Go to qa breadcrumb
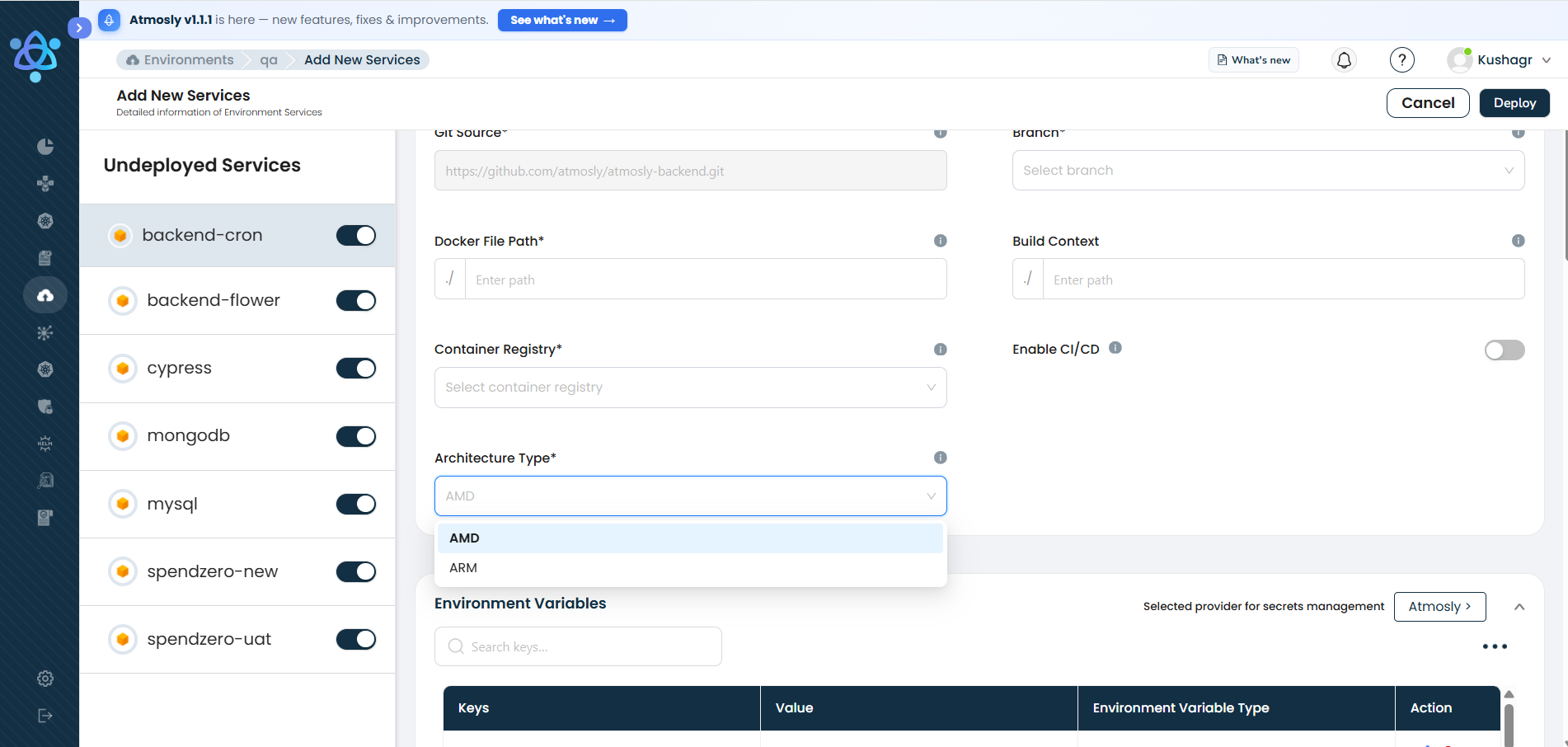 click(x=269, y=60)
